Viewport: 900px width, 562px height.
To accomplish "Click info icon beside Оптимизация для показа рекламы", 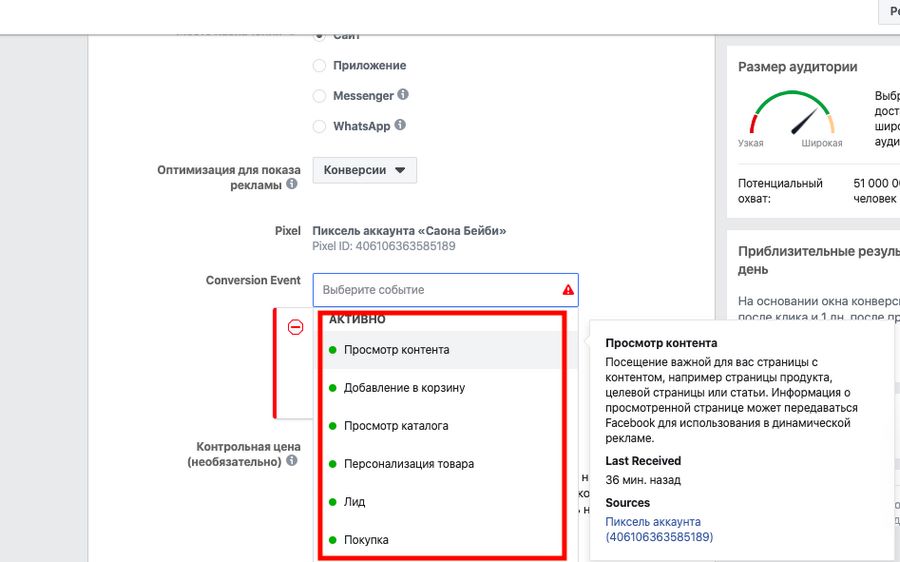I will [x=292, y=184].
